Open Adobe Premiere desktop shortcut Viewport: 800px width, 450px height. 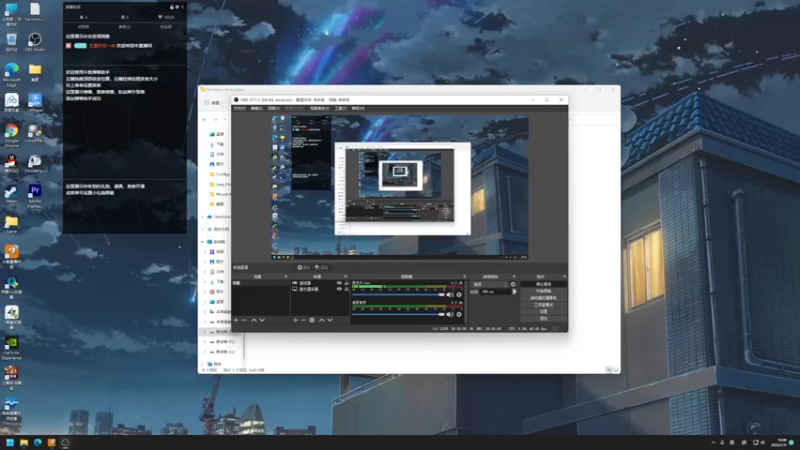point(35,196)
